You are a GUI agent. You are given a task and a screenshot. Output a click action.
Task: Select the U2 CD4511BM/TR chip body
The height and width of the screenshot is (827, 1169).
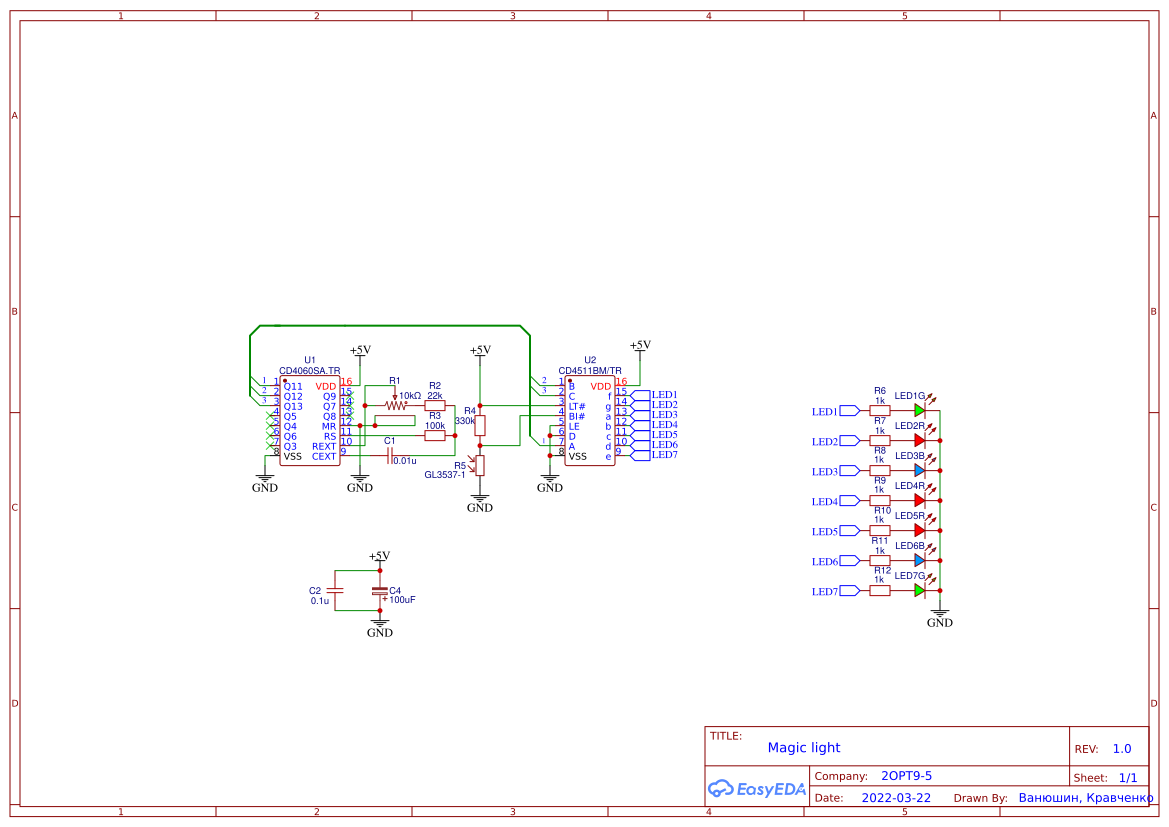coord(589,420)
